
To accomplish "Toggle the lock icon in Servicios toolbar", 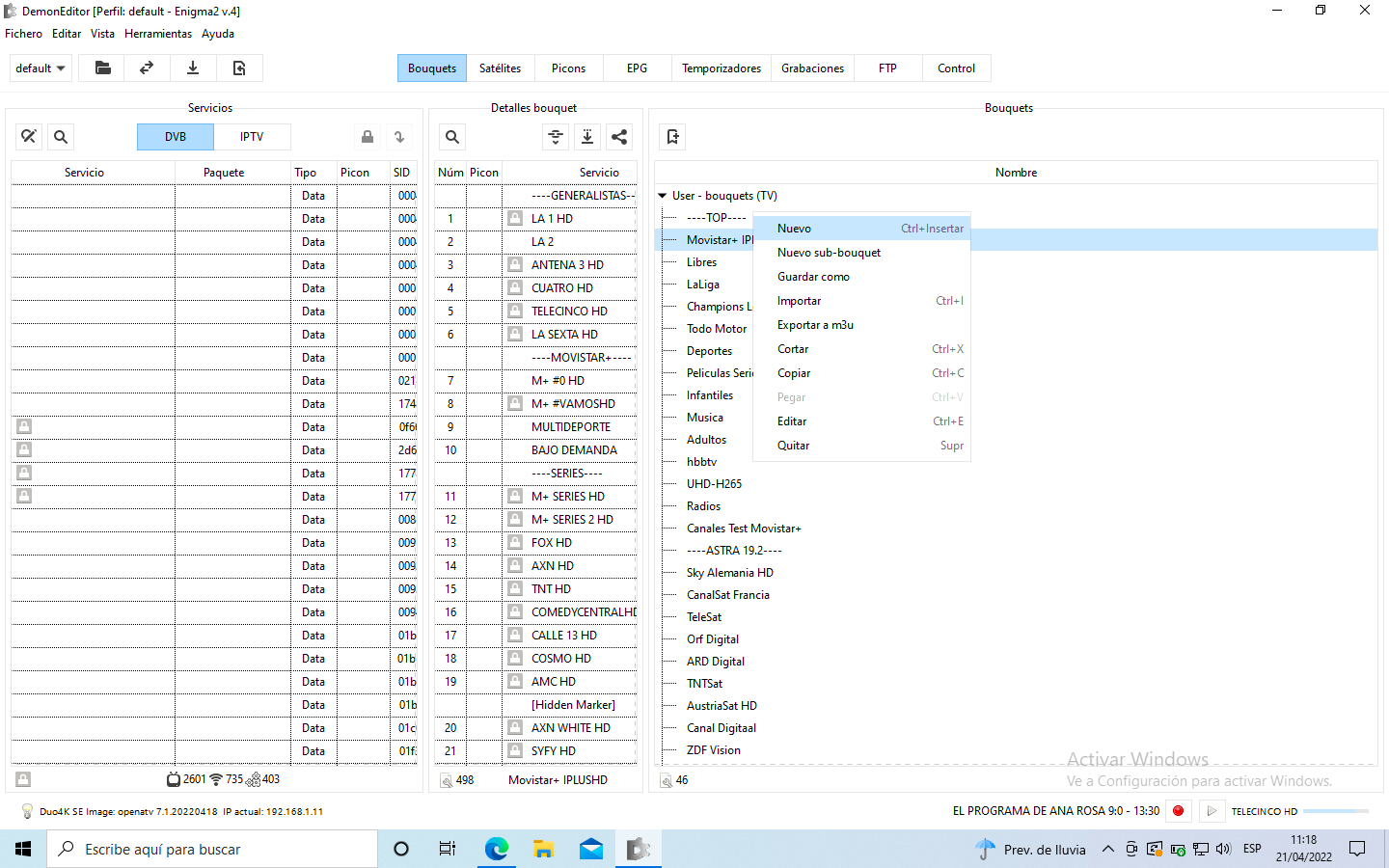I will pyautogui.click(x=368, y=137).
